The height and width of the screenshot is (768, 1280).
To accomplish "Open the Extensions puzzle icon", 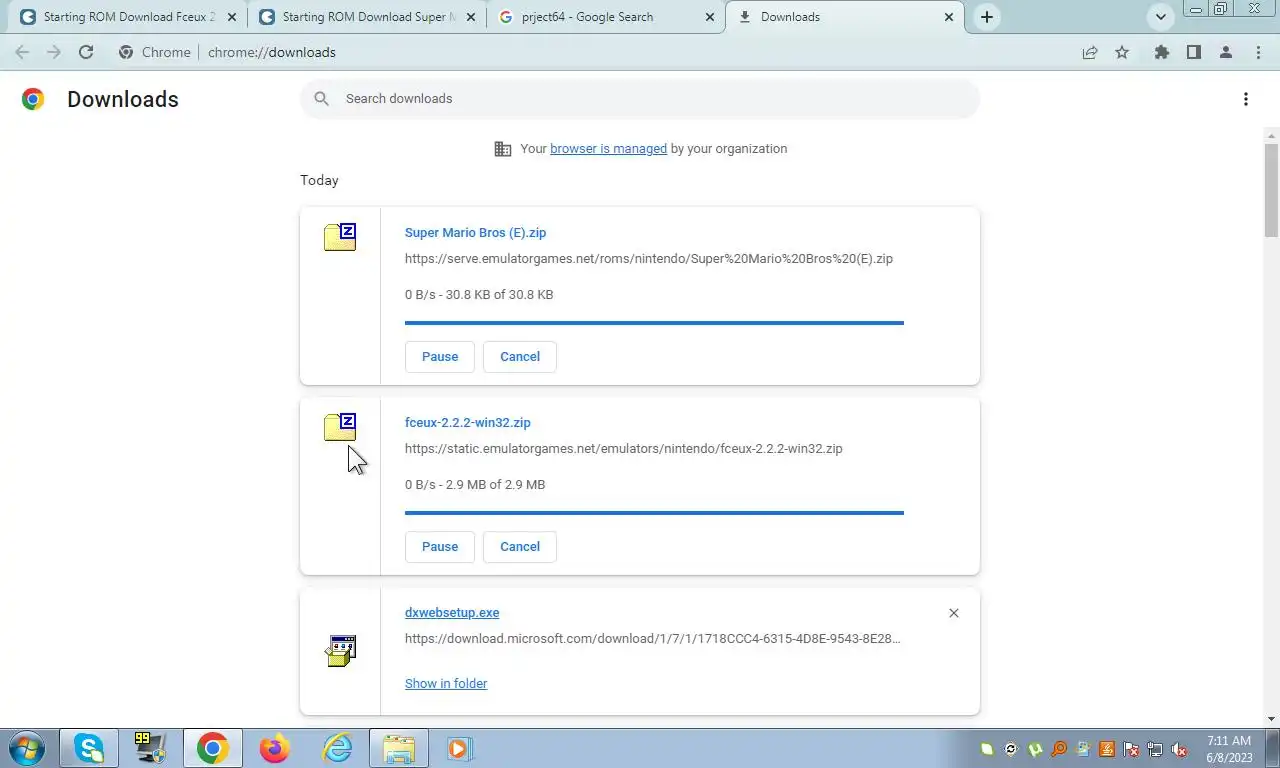I will [x=1161, y=52].
